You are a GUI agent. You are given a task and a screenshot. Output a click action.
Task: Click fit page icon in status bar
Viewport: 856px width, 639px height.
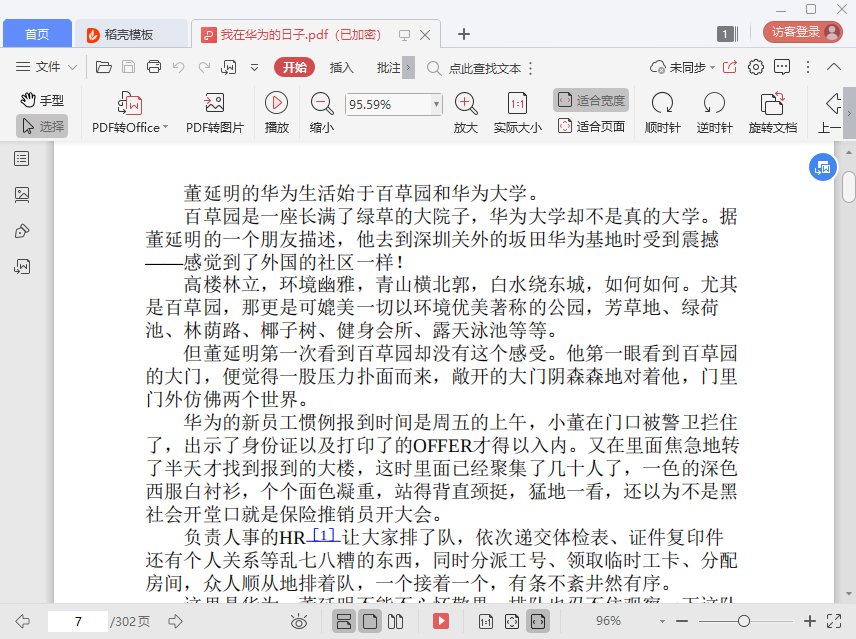[512, 622]
